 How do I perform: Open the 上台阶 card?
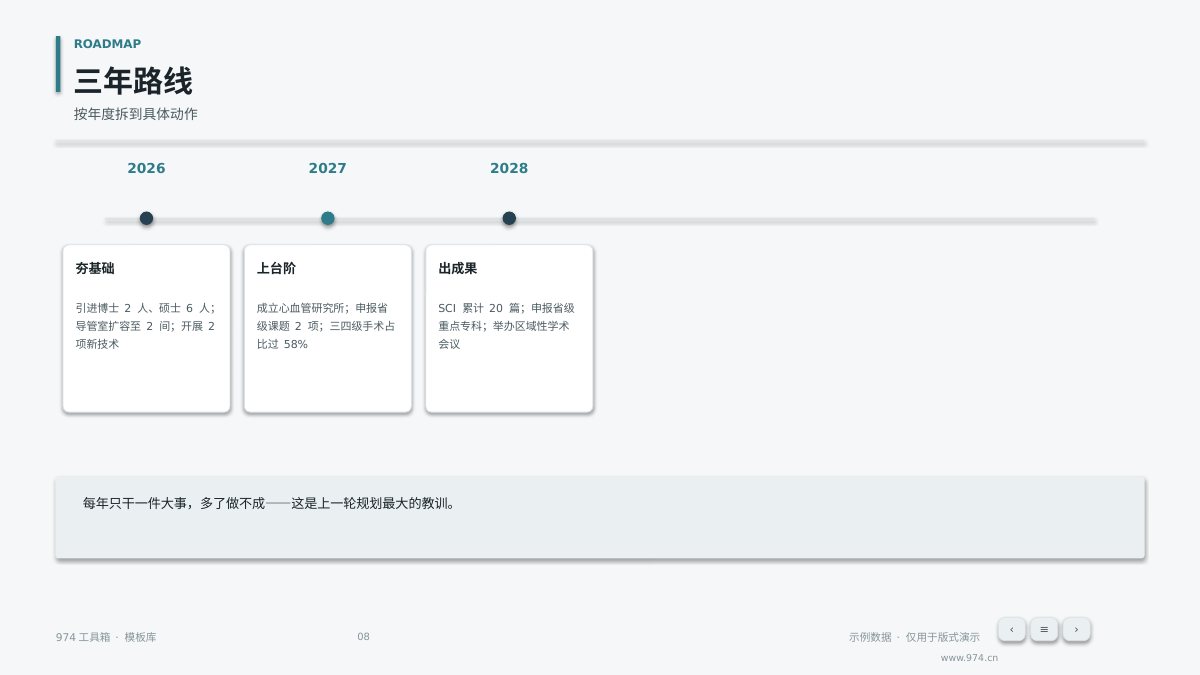click(328, 328)
